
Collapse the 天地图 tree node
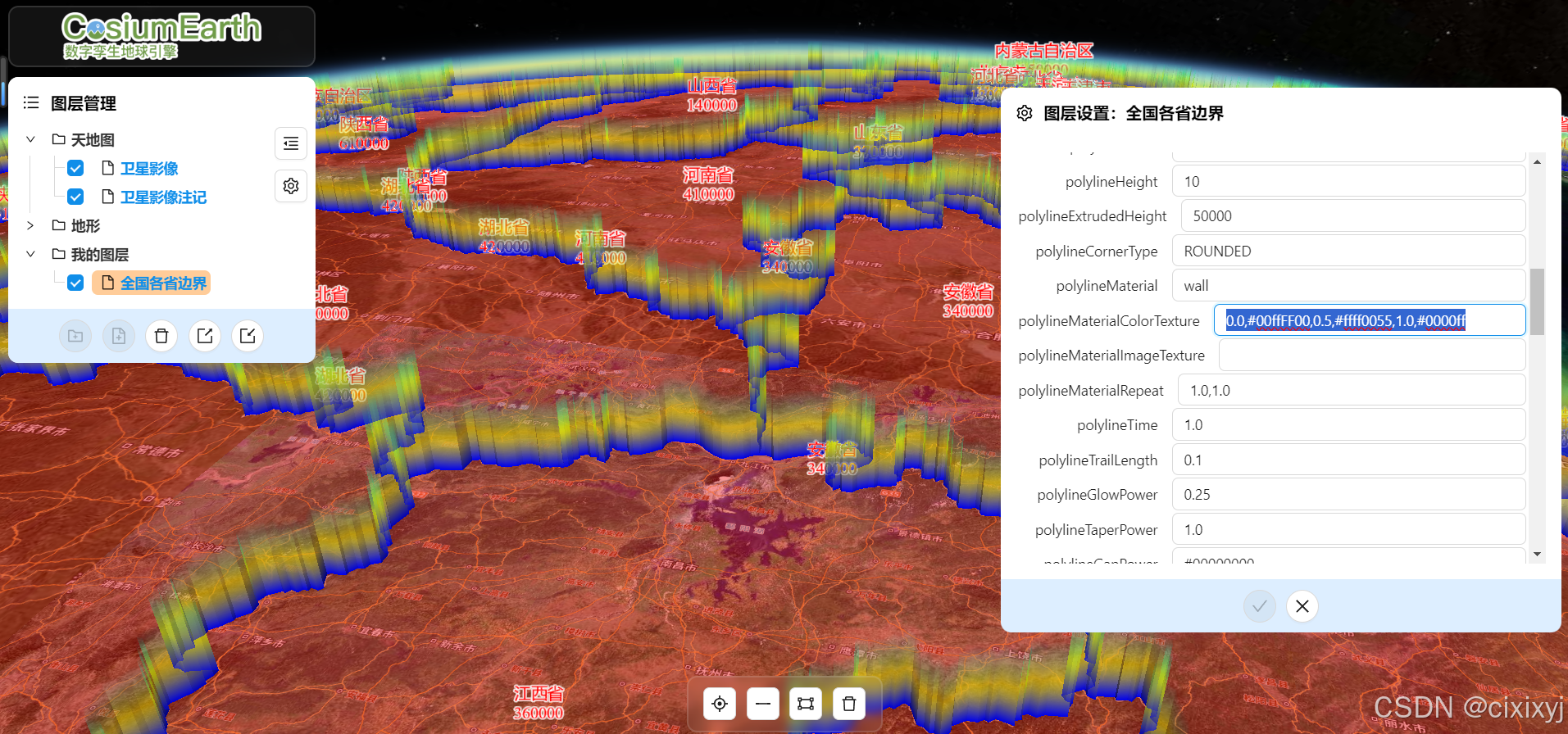click(x=30, y=139)
